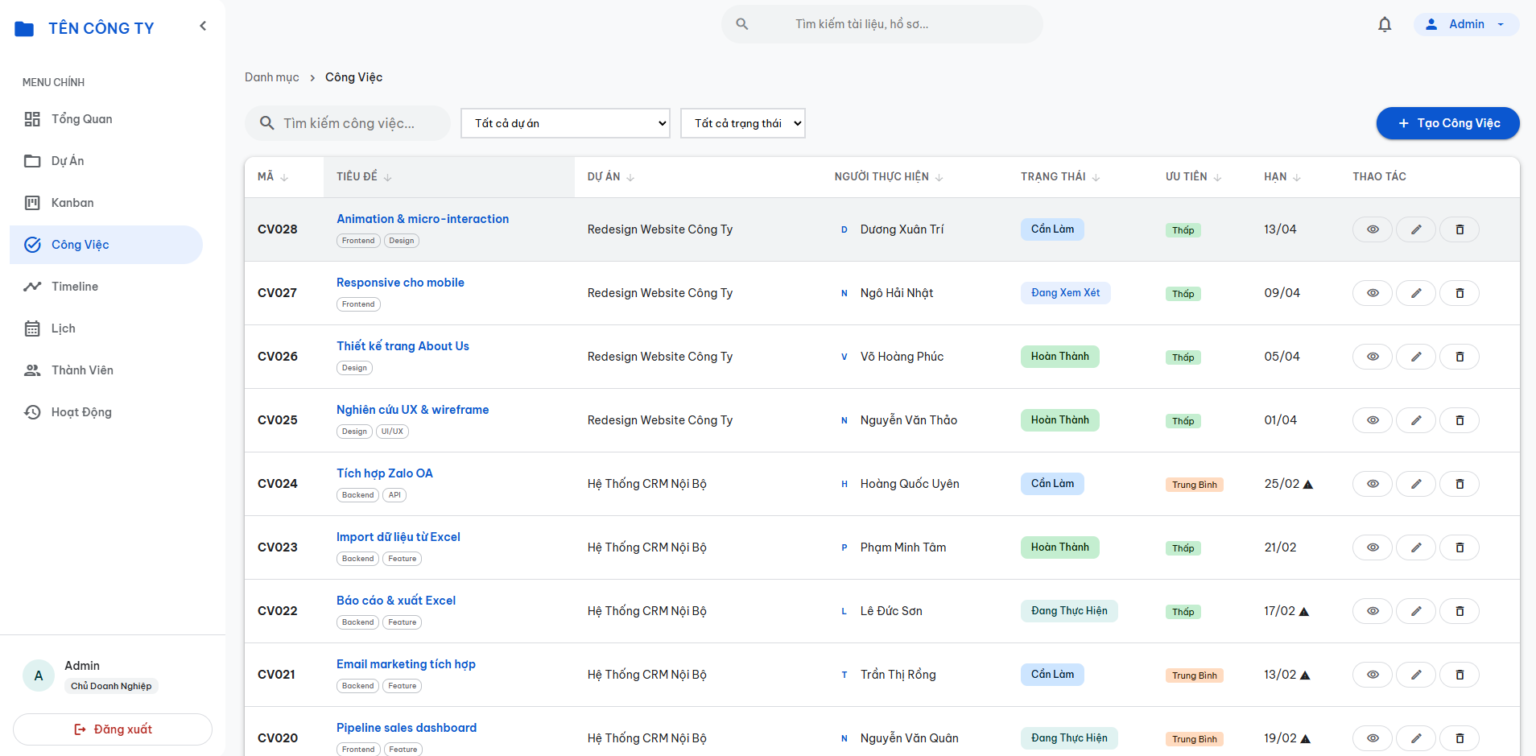This screenshot has height=756, width=1536.
Task: Delete task CV026 with the trash icon
Action: (x=1459, y=357)
